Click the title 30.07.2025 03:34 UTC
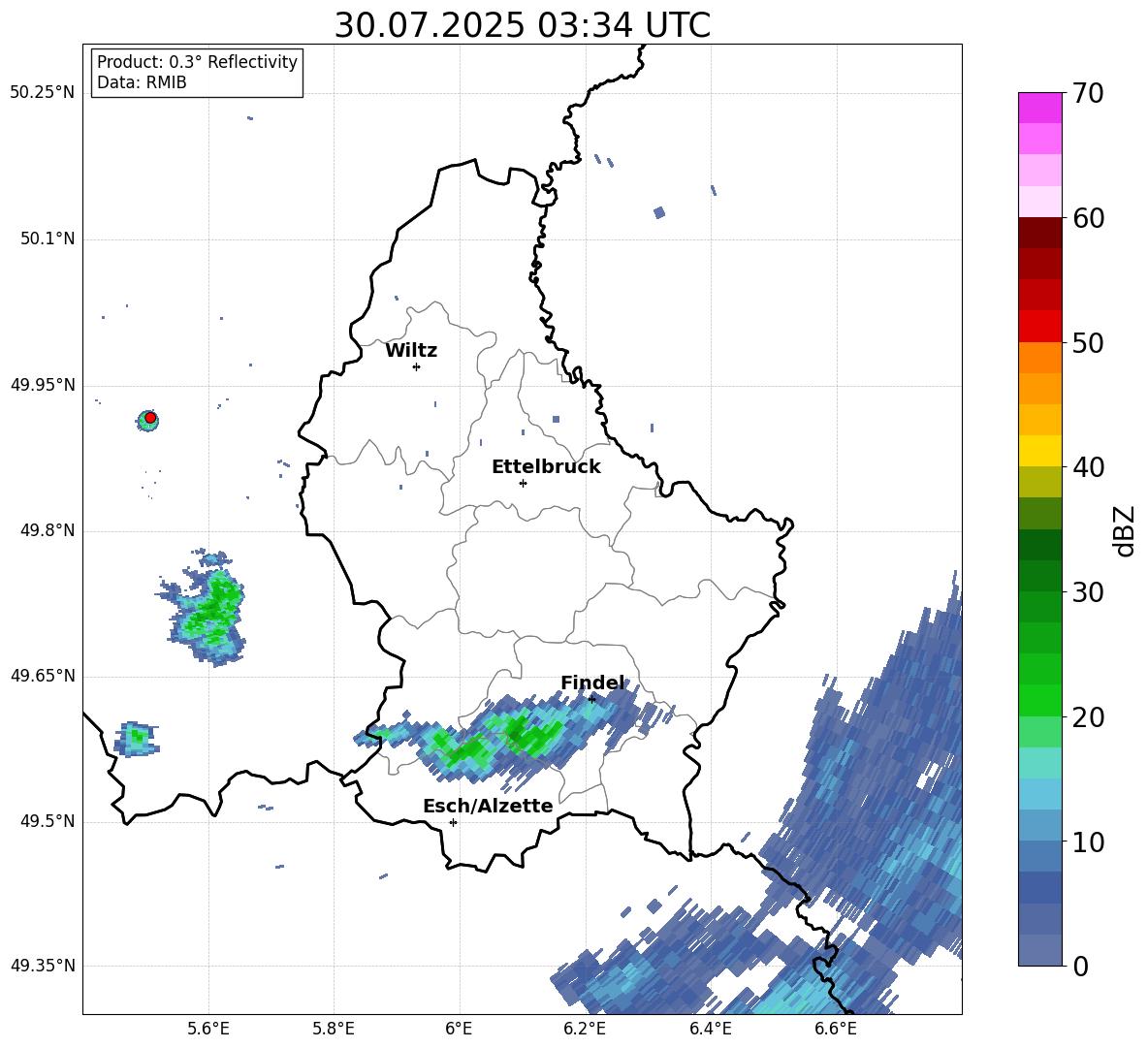This screenshot has height=1048, width=1148. pos(522,25)
